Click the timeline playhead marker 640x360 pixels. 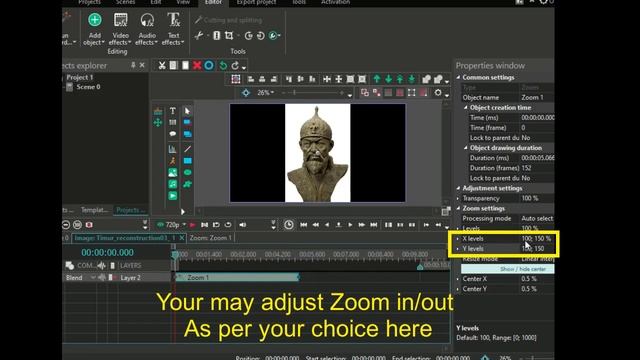175,255
